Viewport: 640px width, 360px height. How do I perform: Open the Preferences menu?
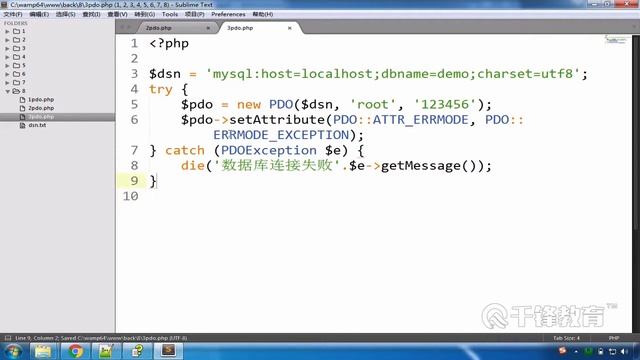pyautogui.click(x=228, y=14)
